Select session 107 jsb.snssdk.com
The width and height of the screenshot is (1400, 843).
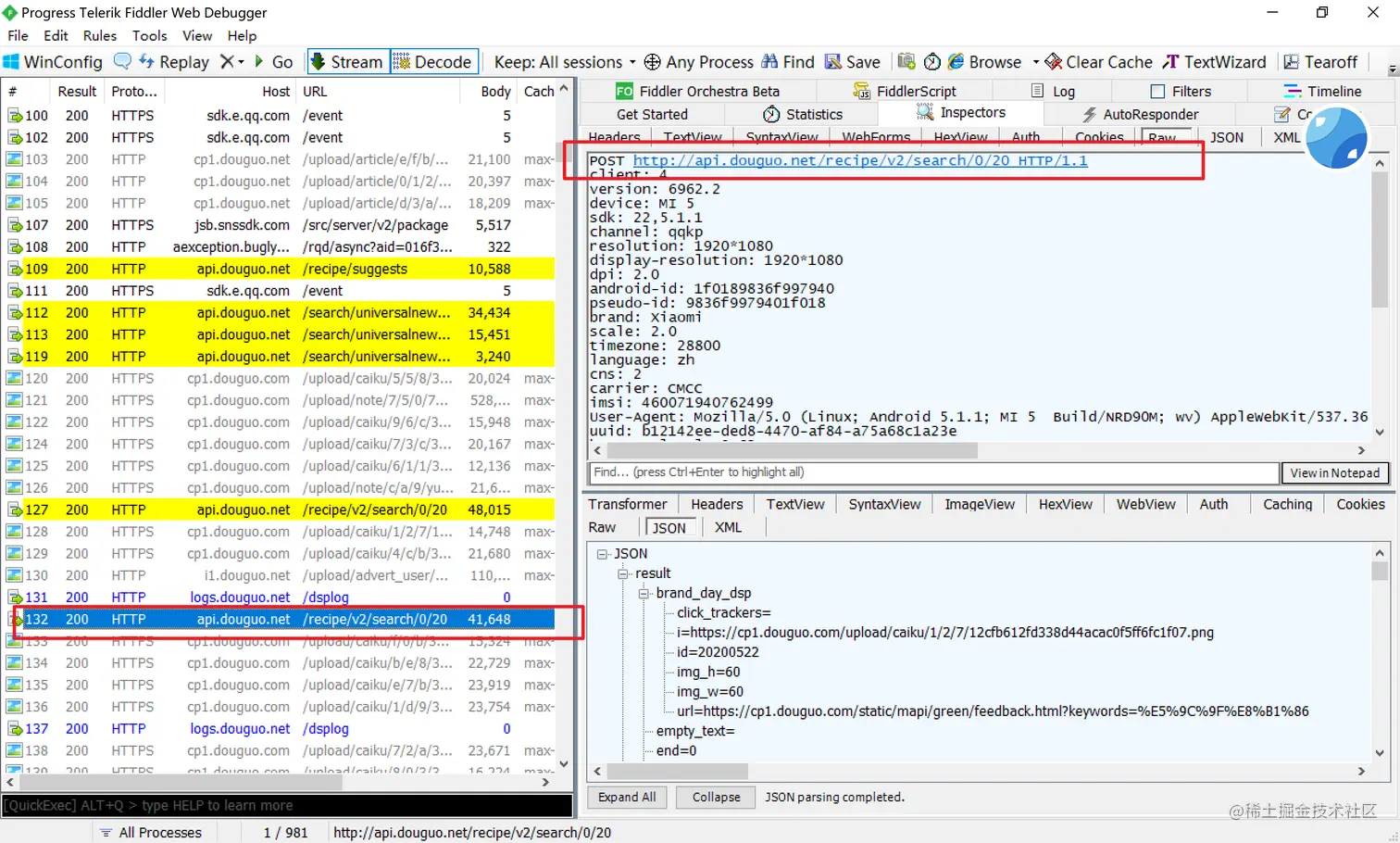[x=279, y=225]
